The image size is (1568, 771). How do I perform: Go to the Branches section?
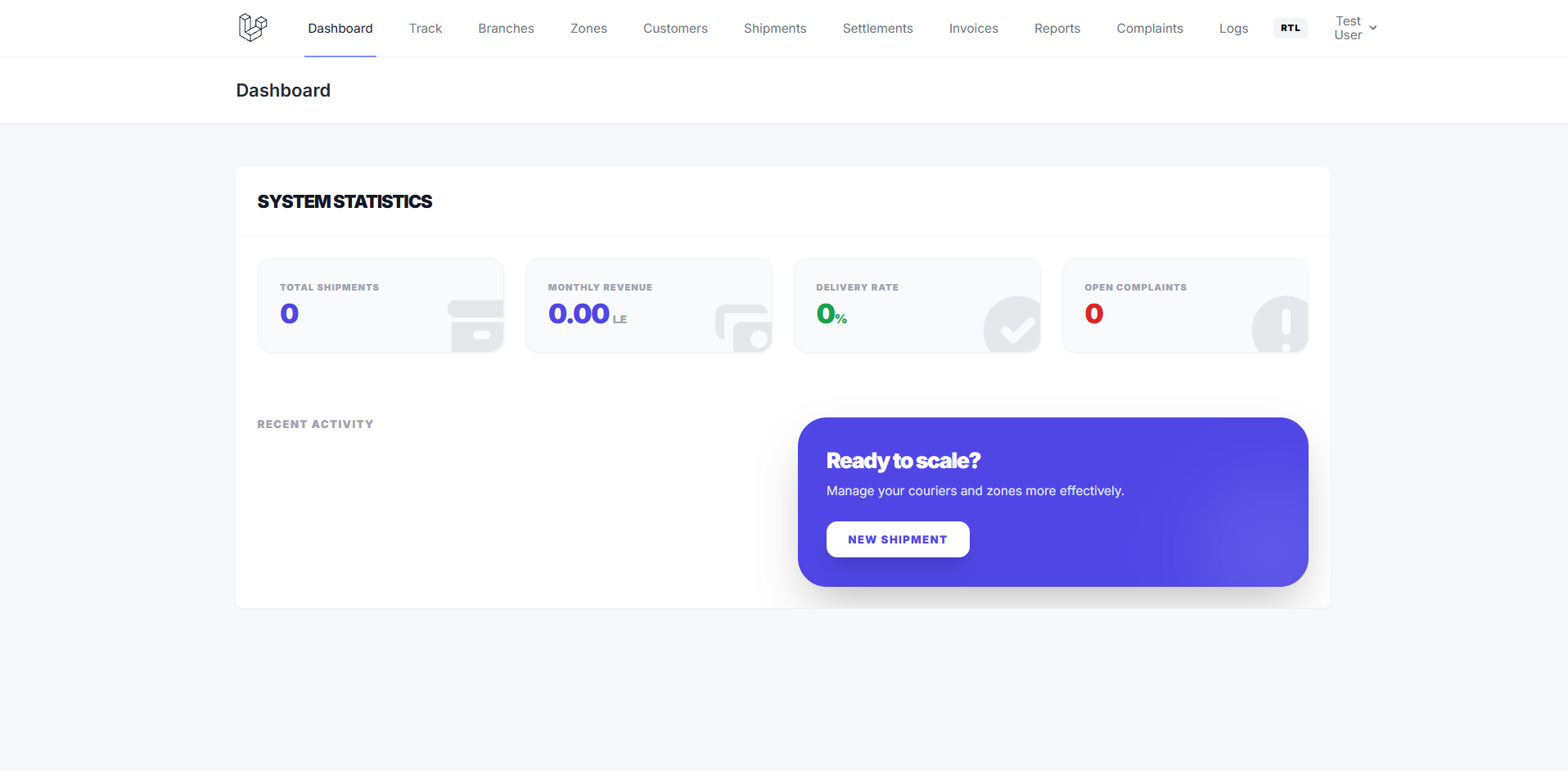coord(506,29)
